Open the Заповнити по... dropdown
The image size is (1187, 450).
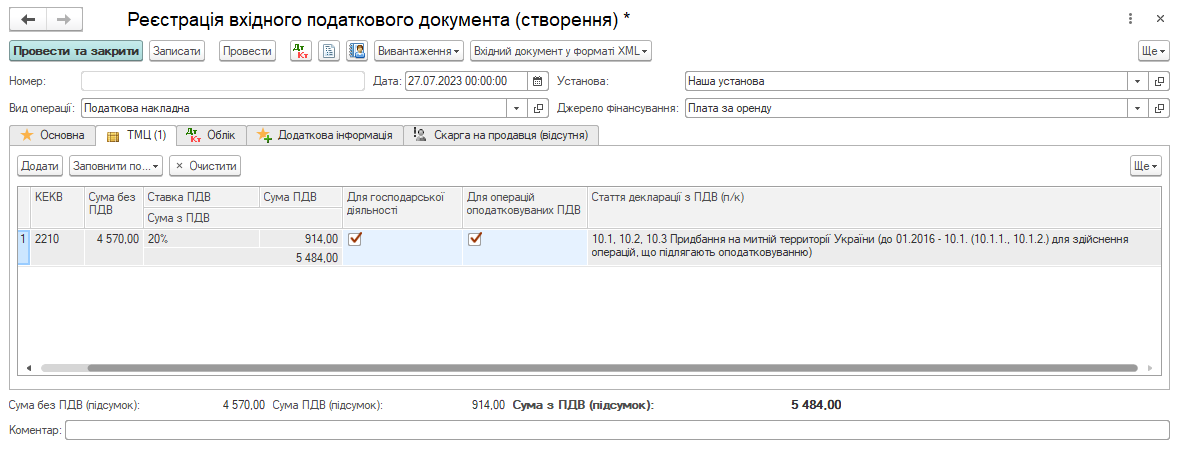(x=115, y=165)
